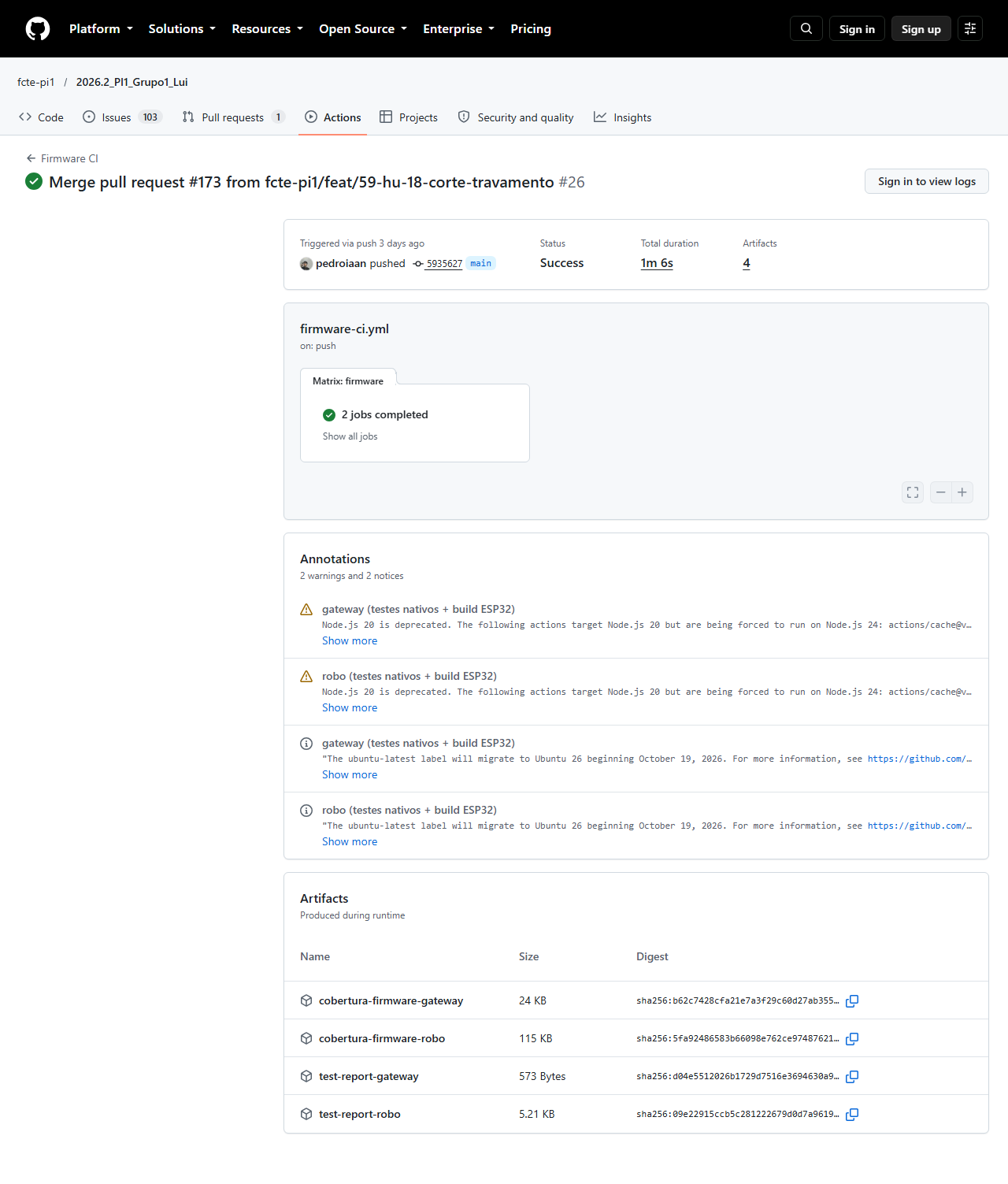Open the appearance settings sliders icon
Viewport: 1008px width, 1184px height.
[x=970, y=28]
